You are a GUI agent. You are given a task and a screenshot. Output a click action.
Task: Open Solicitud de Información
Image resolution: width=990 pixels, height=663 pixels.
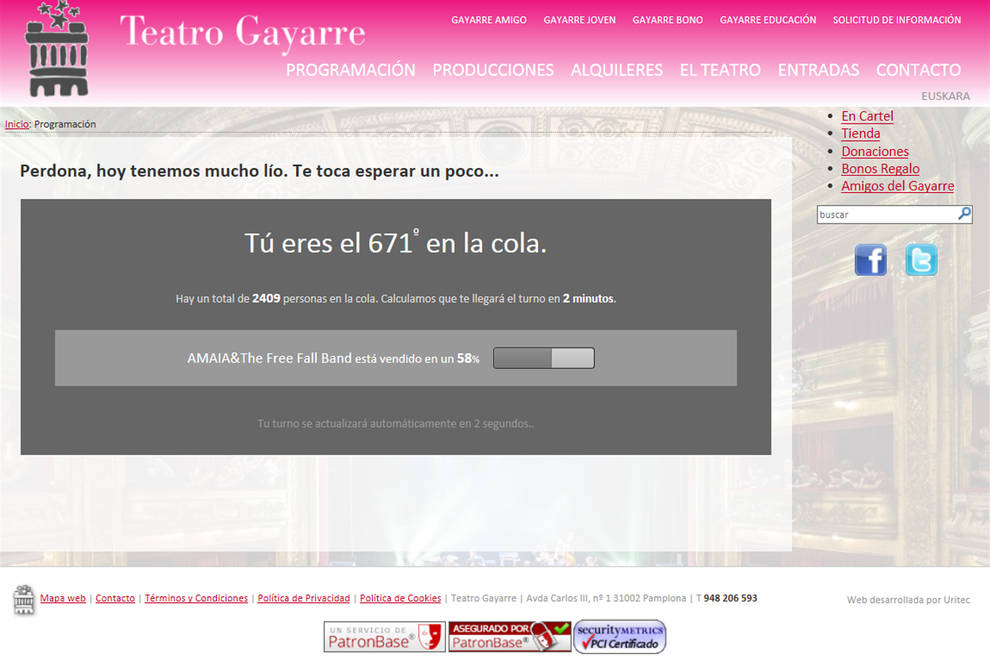(897, 20)
